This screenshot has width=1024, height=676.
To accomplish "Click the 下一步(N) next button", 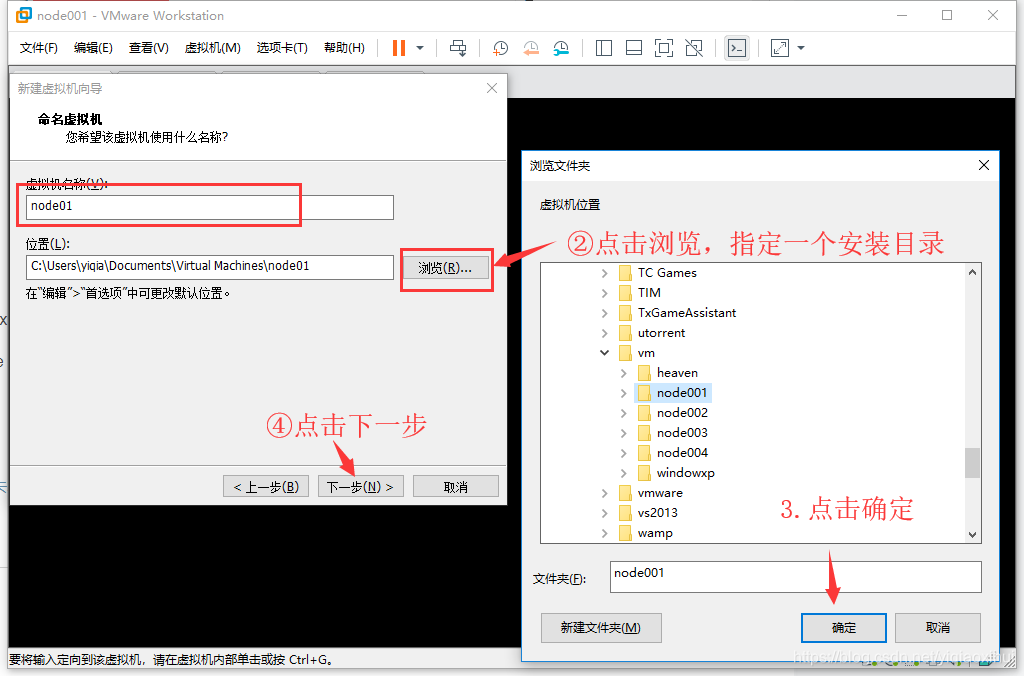I will 360,487.
